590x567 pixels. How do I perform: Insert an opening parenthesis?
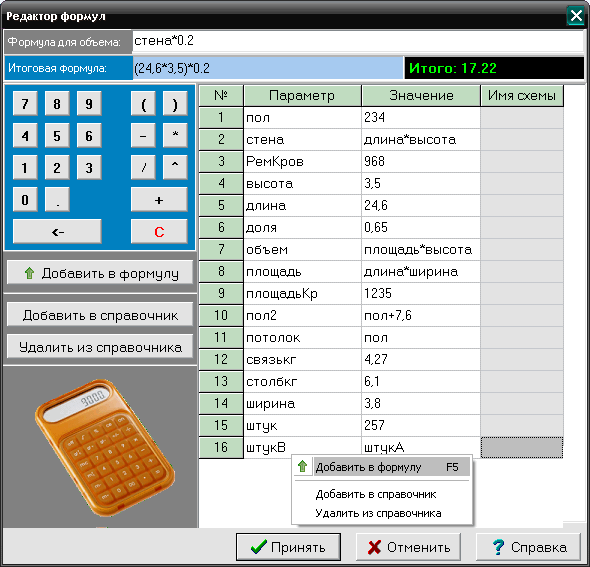click(143, 103)
